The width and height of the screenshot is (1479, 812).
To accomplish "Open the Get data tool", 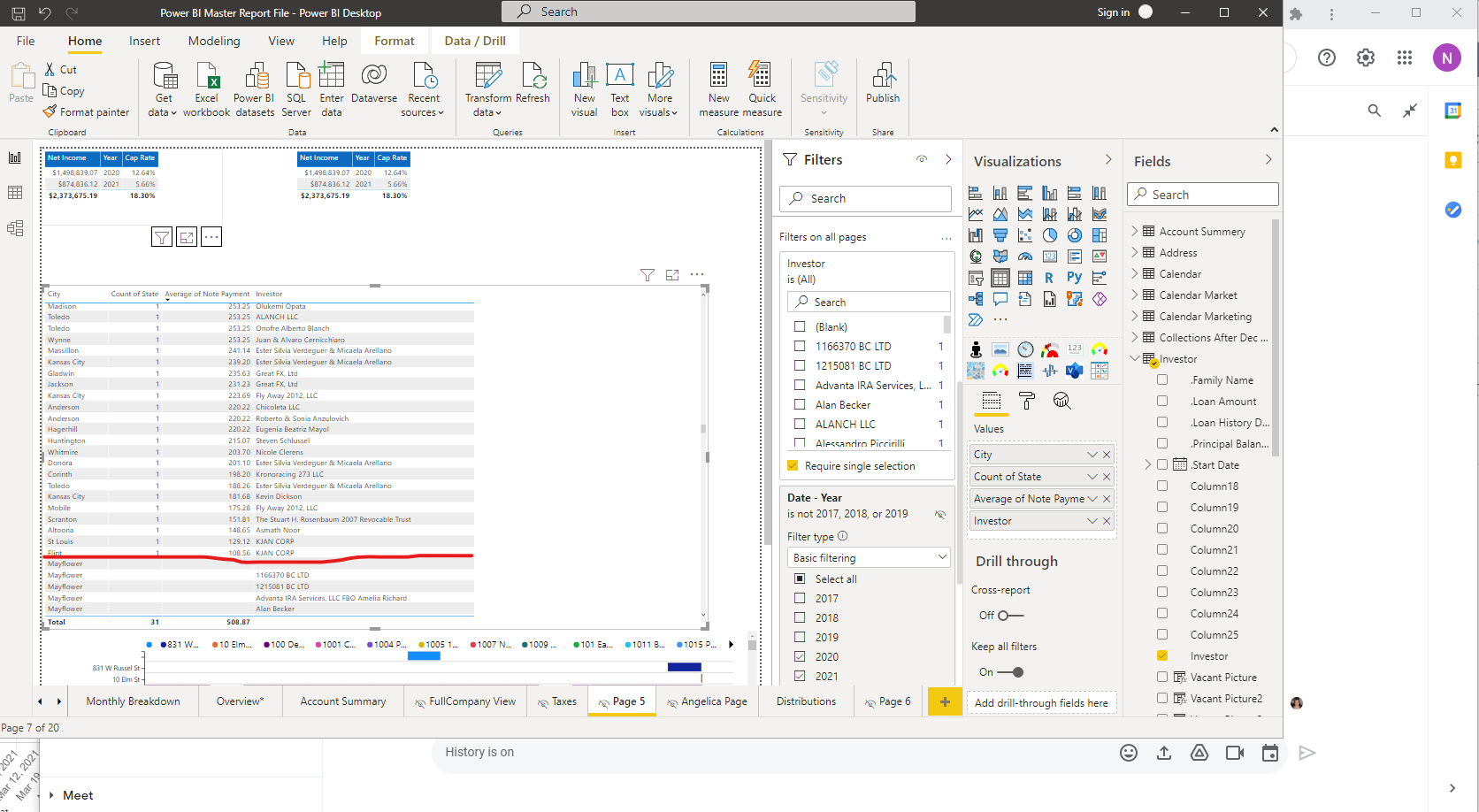I will click(x=164, y=88).
